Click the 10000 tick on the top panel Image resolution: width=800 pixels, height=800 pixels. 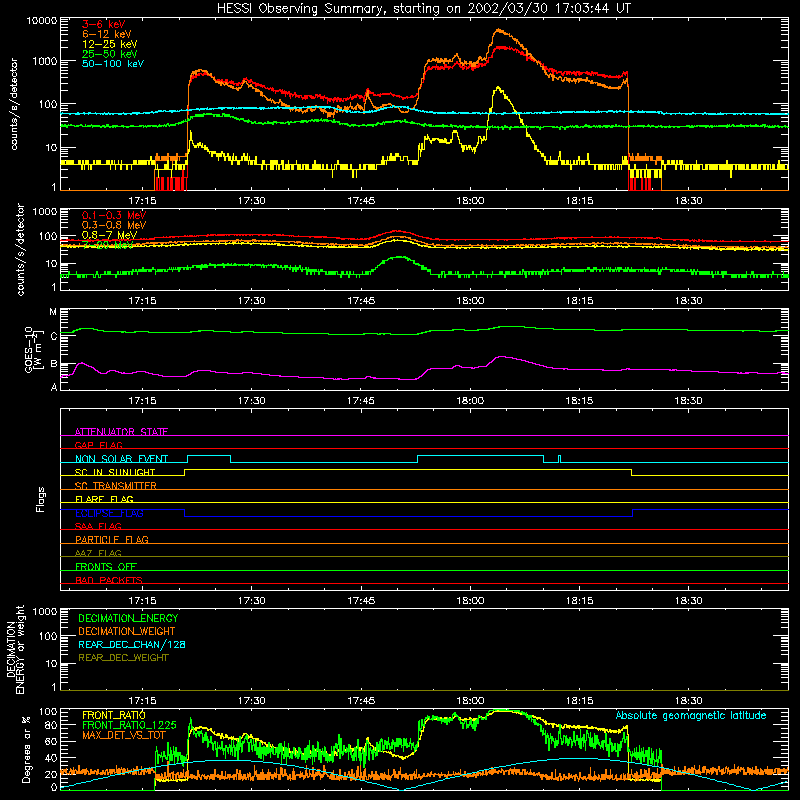(42, 21)
